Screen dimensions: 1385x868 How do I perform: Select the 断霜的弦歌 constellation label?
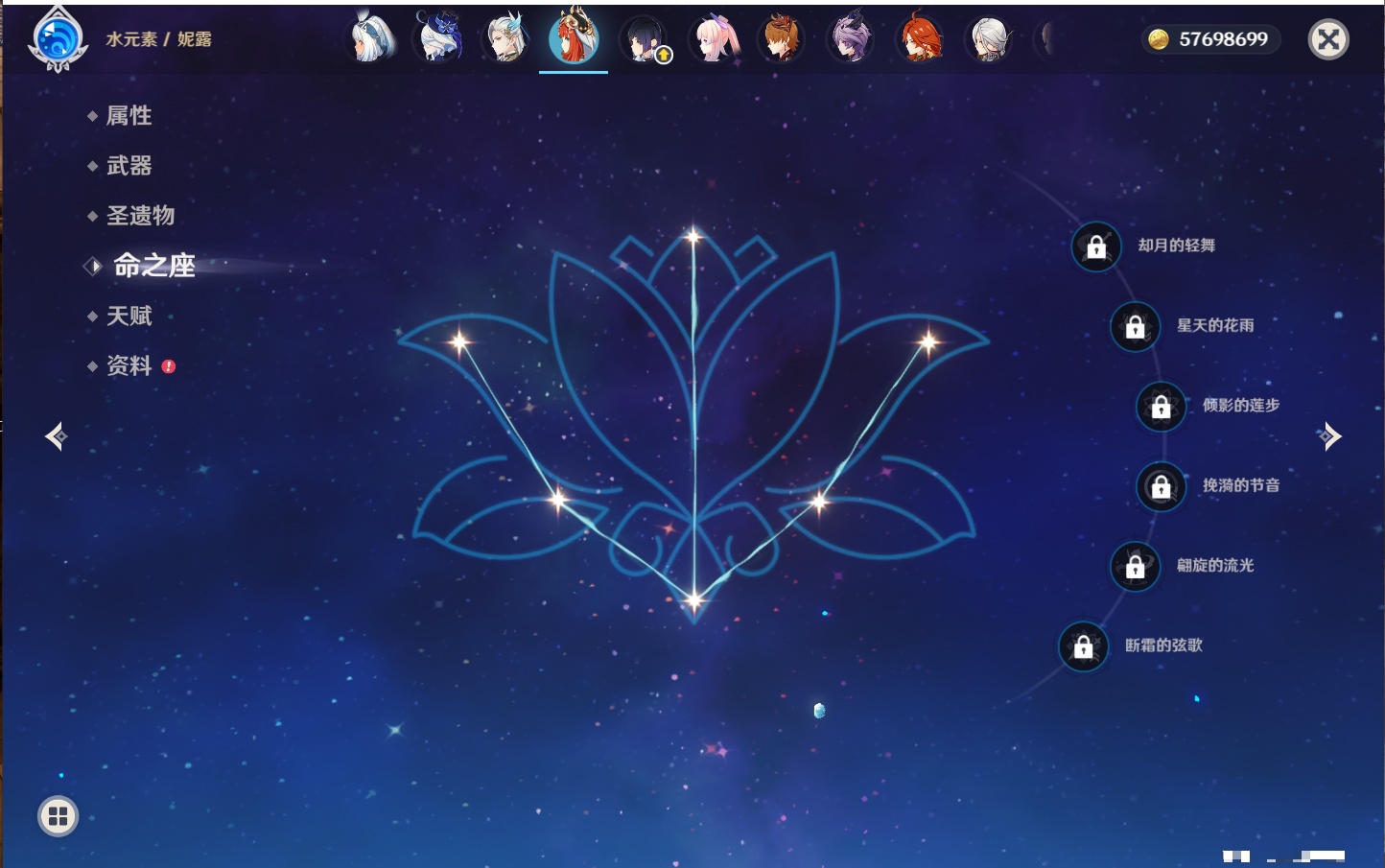coord(1163,645)
